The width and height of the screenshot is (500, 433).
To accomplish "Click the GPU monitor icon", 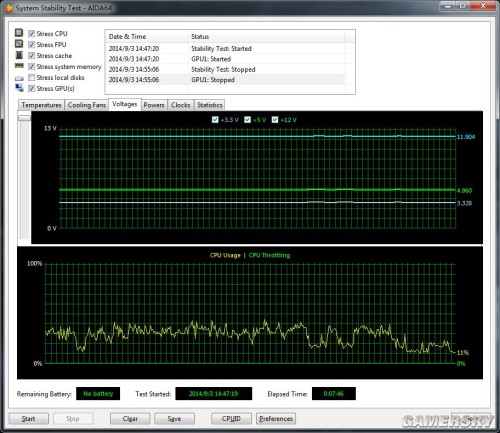I will tap(19, 88).
